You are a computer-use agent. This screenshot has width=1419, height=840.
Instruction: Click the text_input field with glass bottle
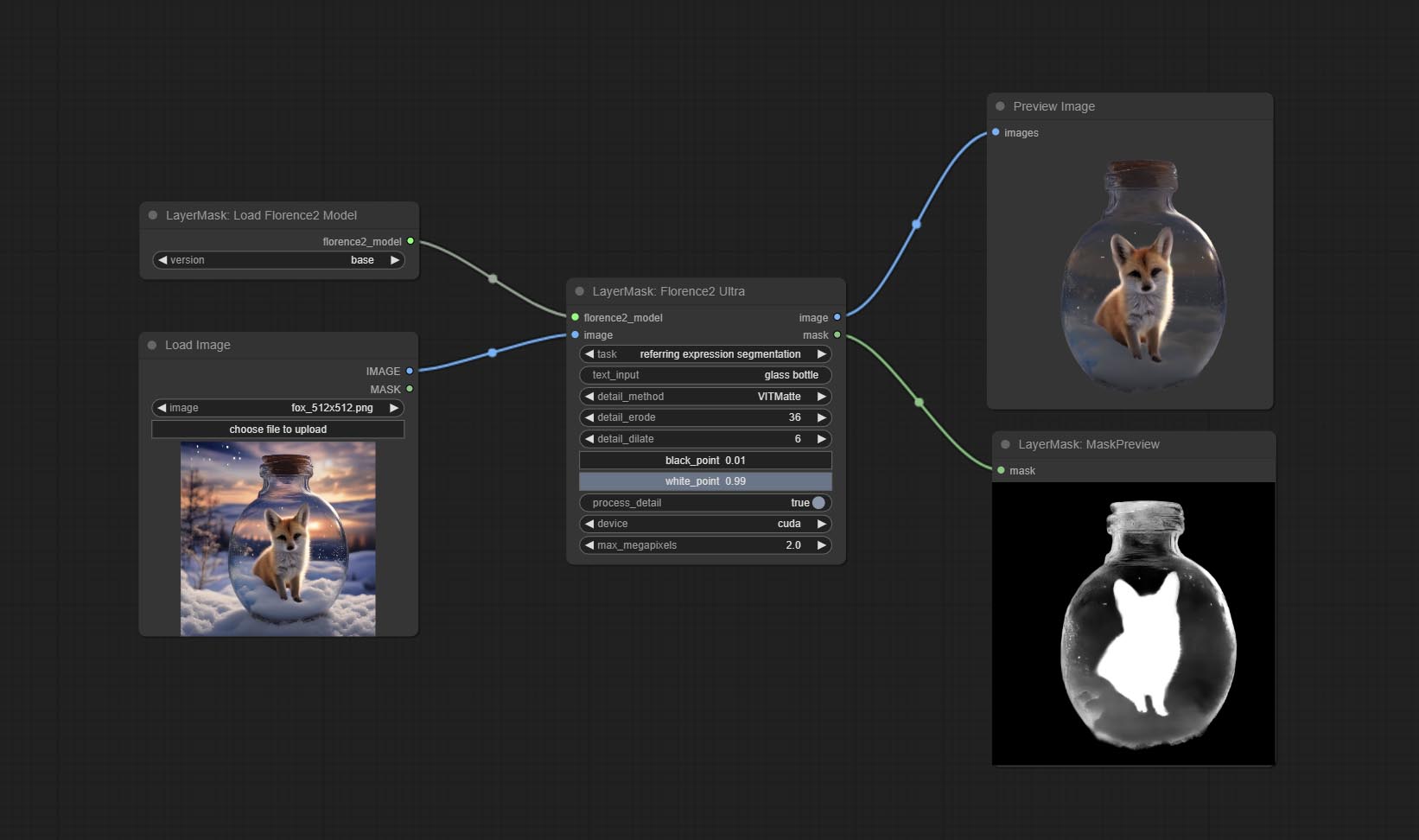coord(705,375)
